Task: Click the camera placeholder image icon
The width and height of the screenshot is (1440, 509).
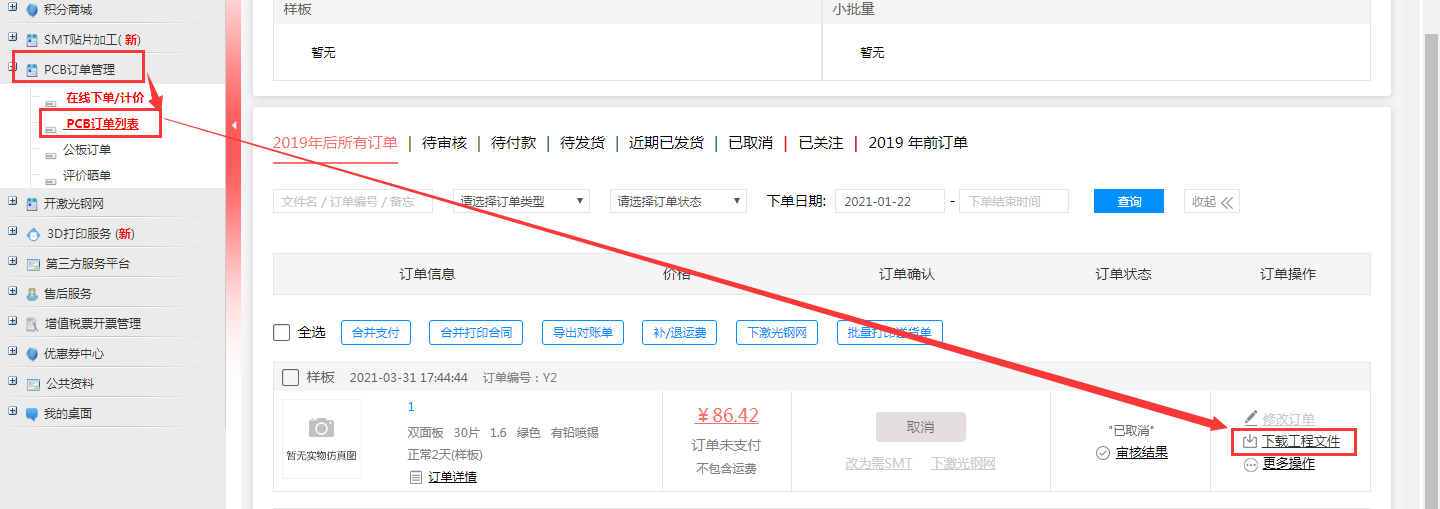Action: pos(321,428)
